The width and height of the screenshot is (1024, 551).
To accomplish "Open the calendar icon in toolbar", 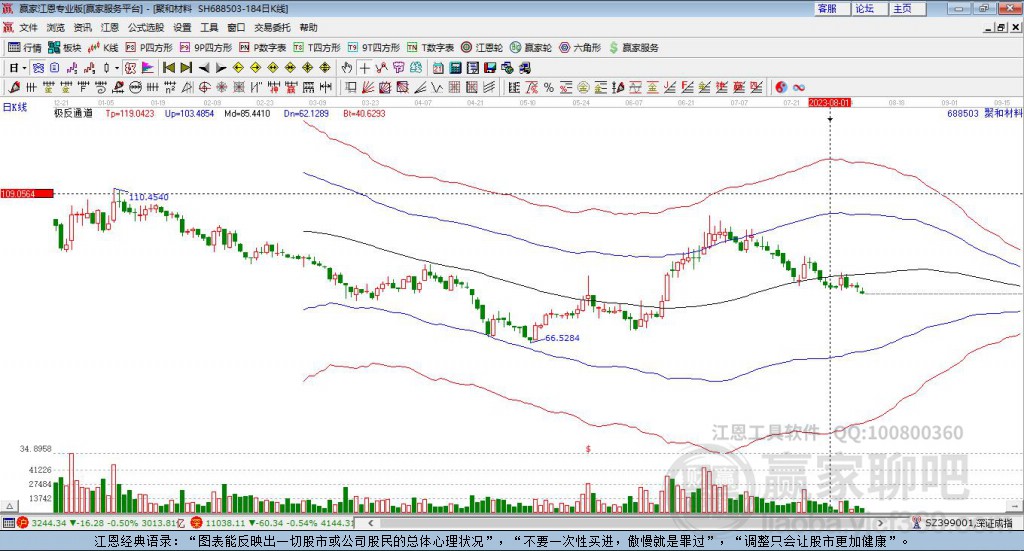I will [x=438, y=68].
